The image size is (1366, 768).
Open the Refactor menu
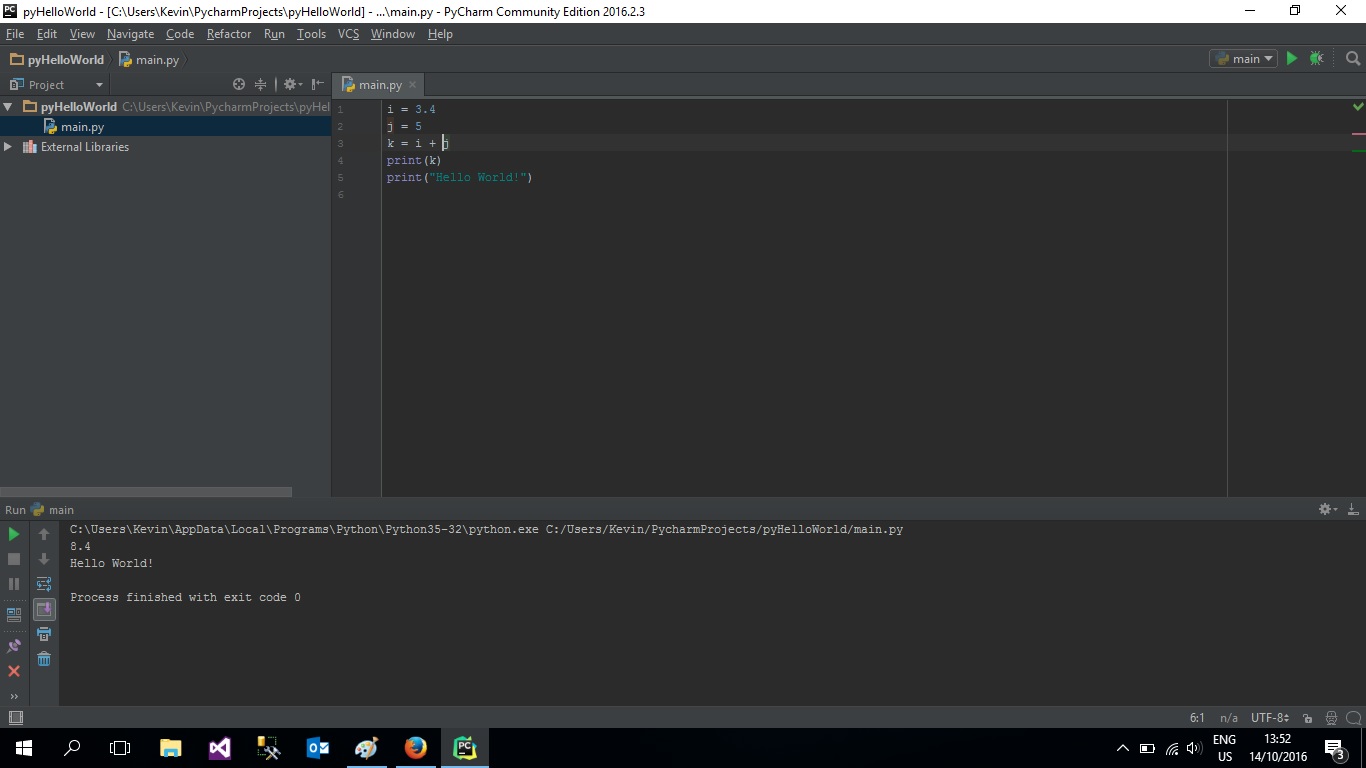click(x=228, y=33)
